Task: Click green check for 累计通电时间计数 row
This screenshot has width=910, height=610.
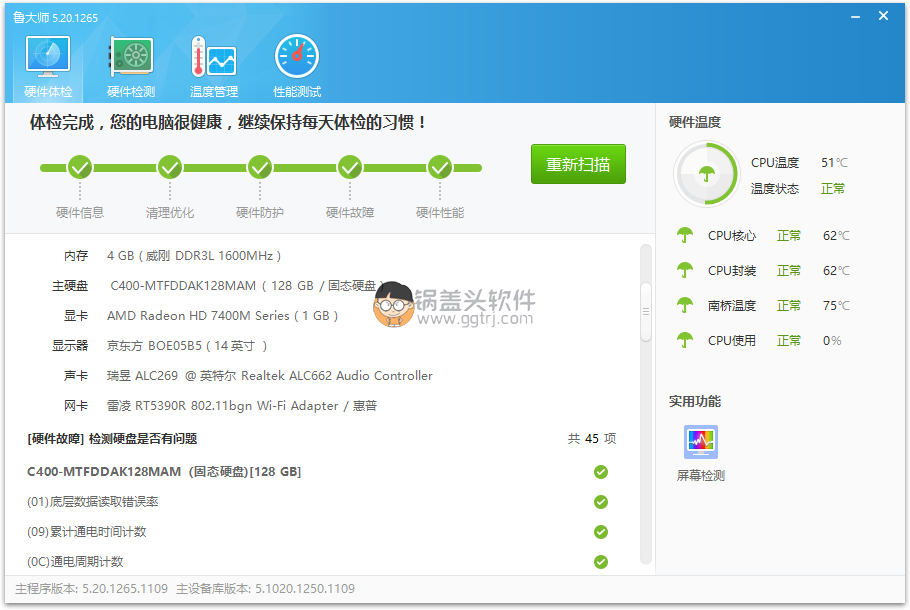Action: click(x=601, y=532)
